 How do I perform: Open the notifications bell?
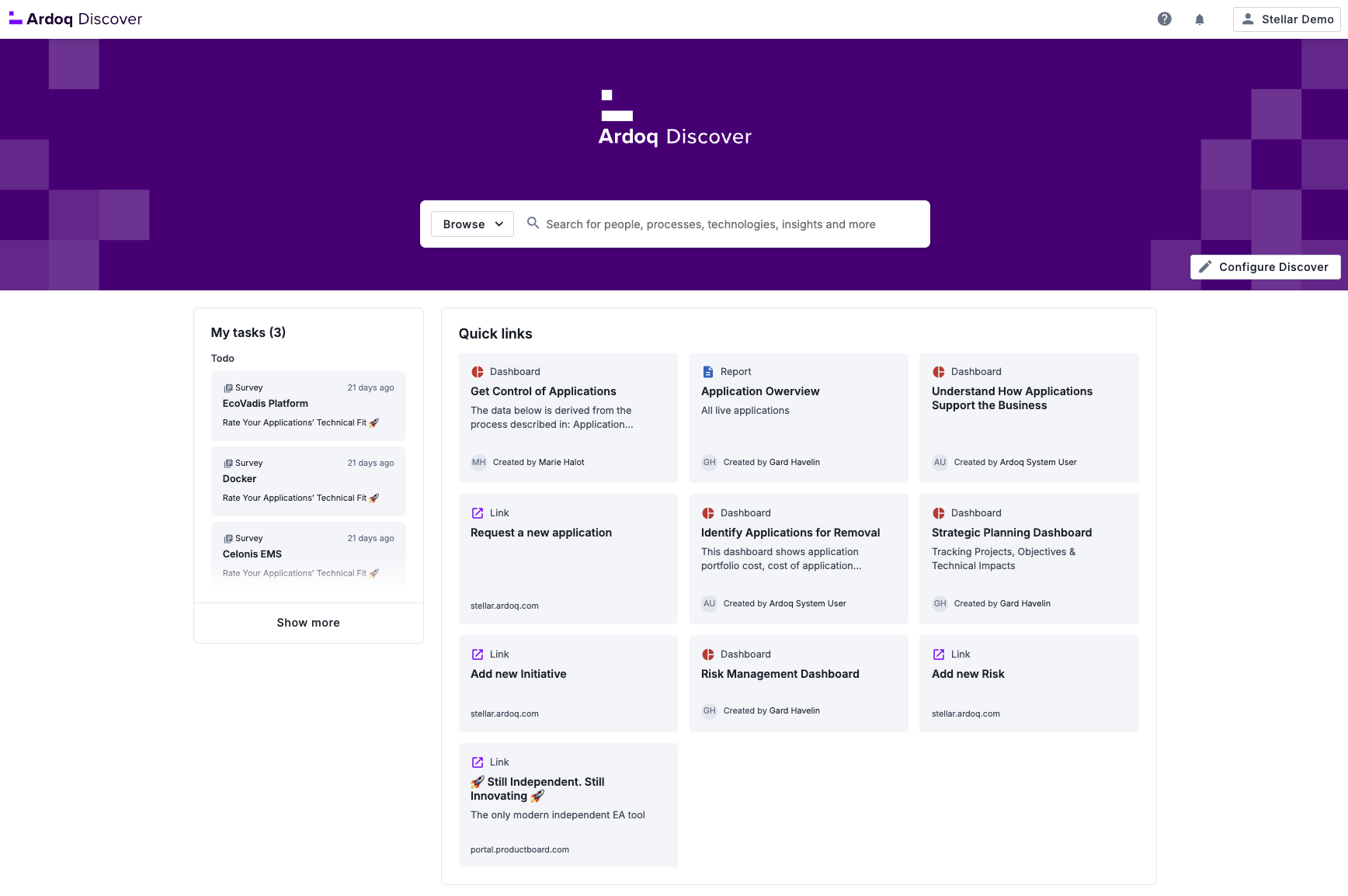pos(1200,19)
